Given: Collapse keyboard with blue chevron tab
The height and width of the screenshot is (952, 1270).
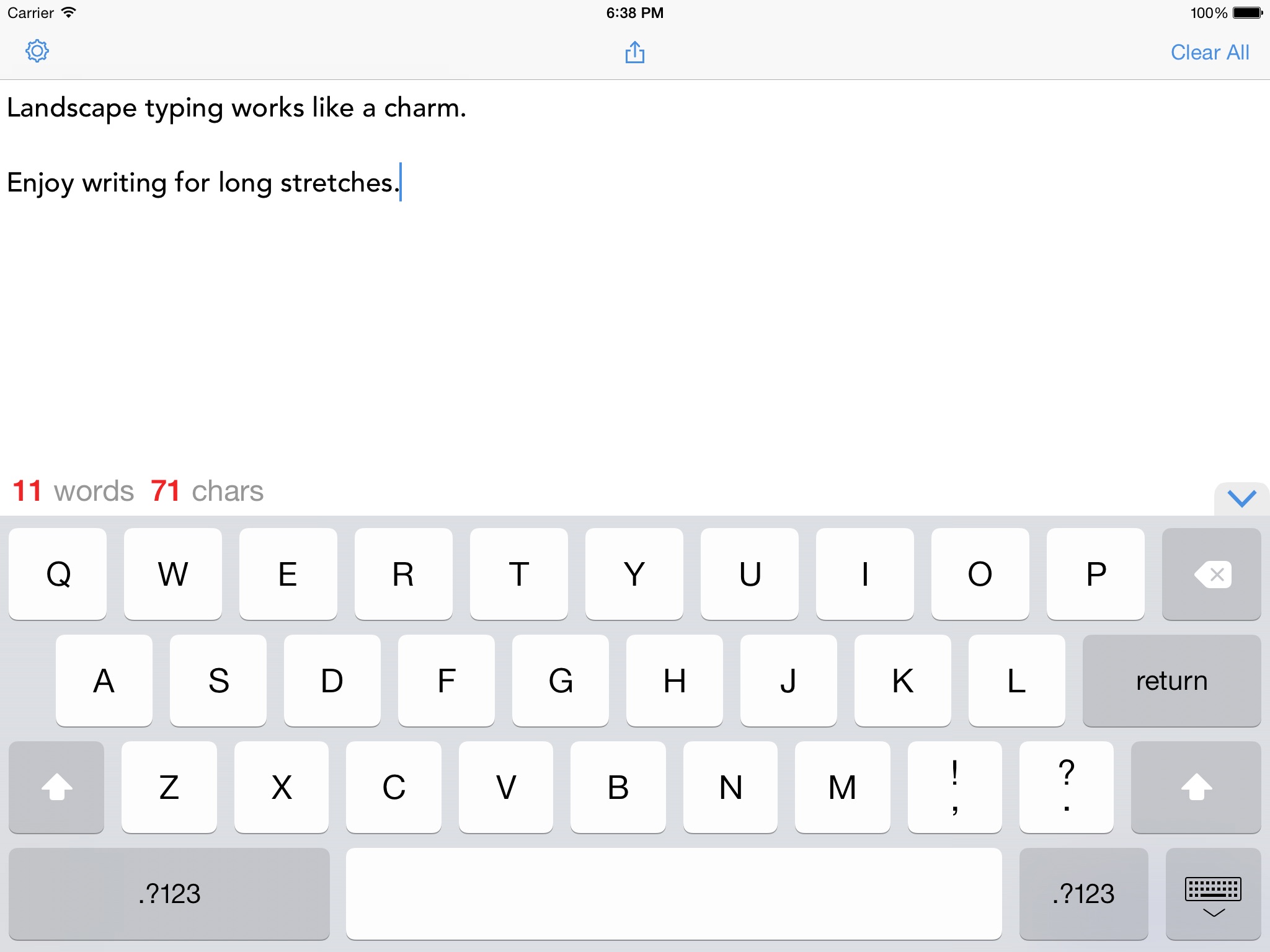Looking at the screenshot, I should pos(1241,498).
